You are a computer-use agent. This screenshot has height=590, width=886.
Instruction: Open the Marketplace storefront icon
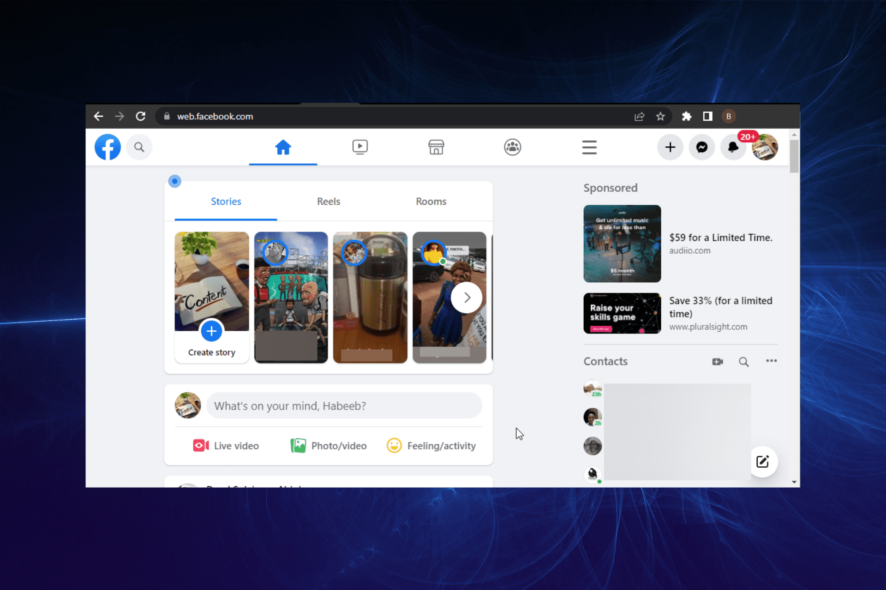436,148
